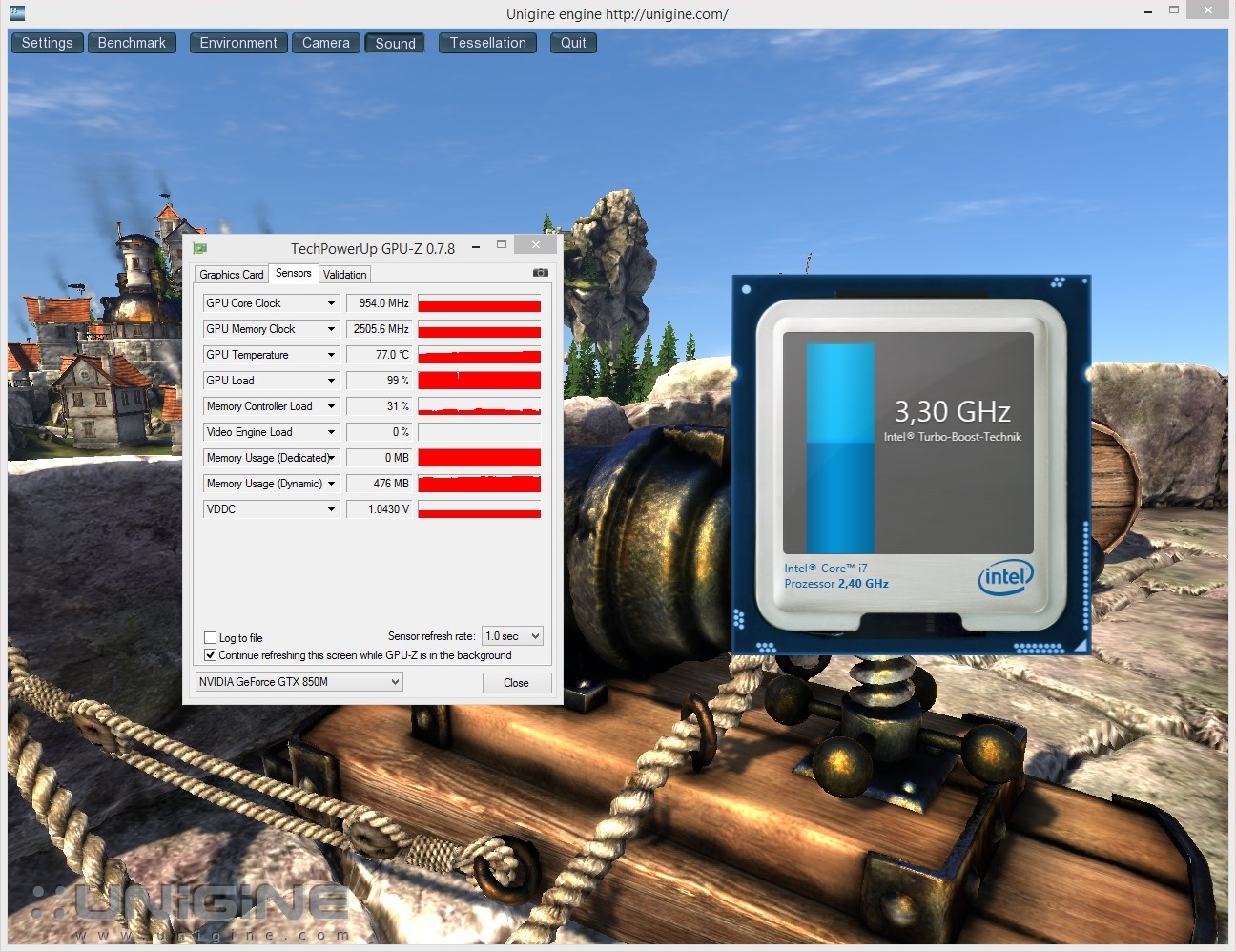Click the GPU Temperature history graph
Image resolution: width=1236 pixels, height=952 pixels.
[480, 355]
